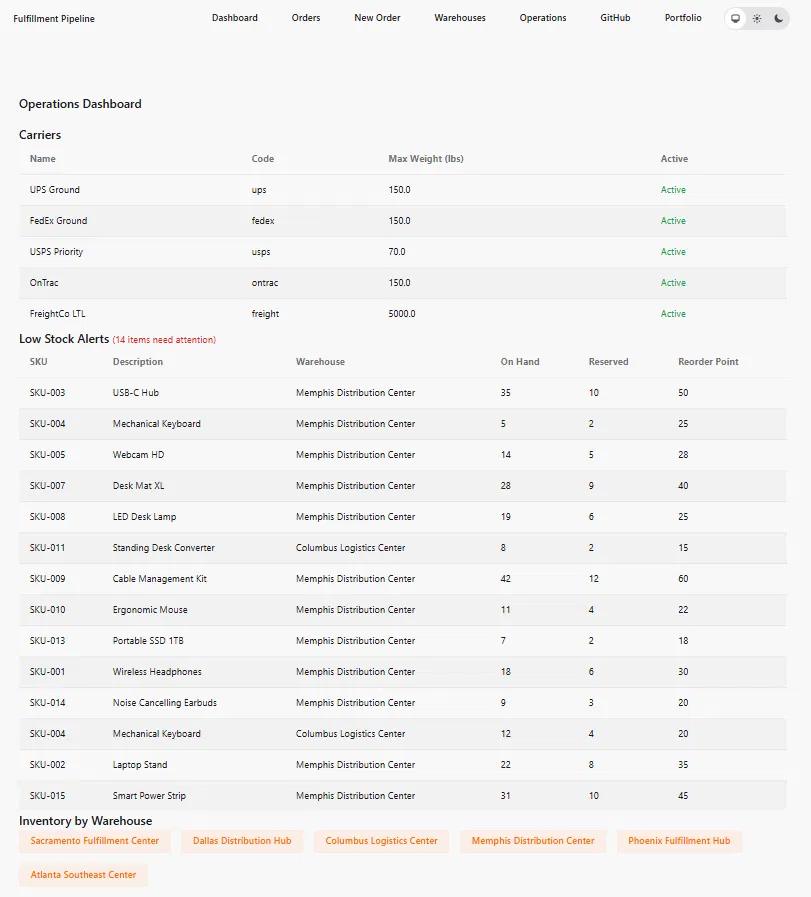Open the GitHub nav link

click(x=615, y=18)
